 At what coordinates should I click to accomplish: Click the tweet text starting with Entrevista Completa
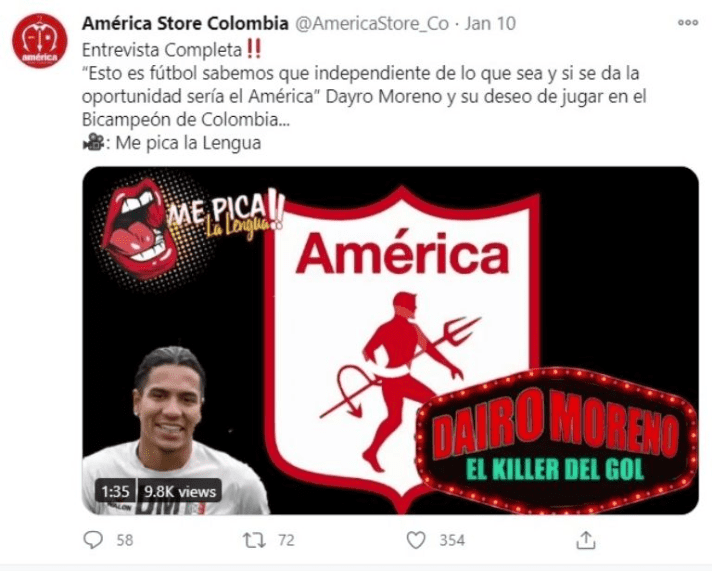[363, 96]
